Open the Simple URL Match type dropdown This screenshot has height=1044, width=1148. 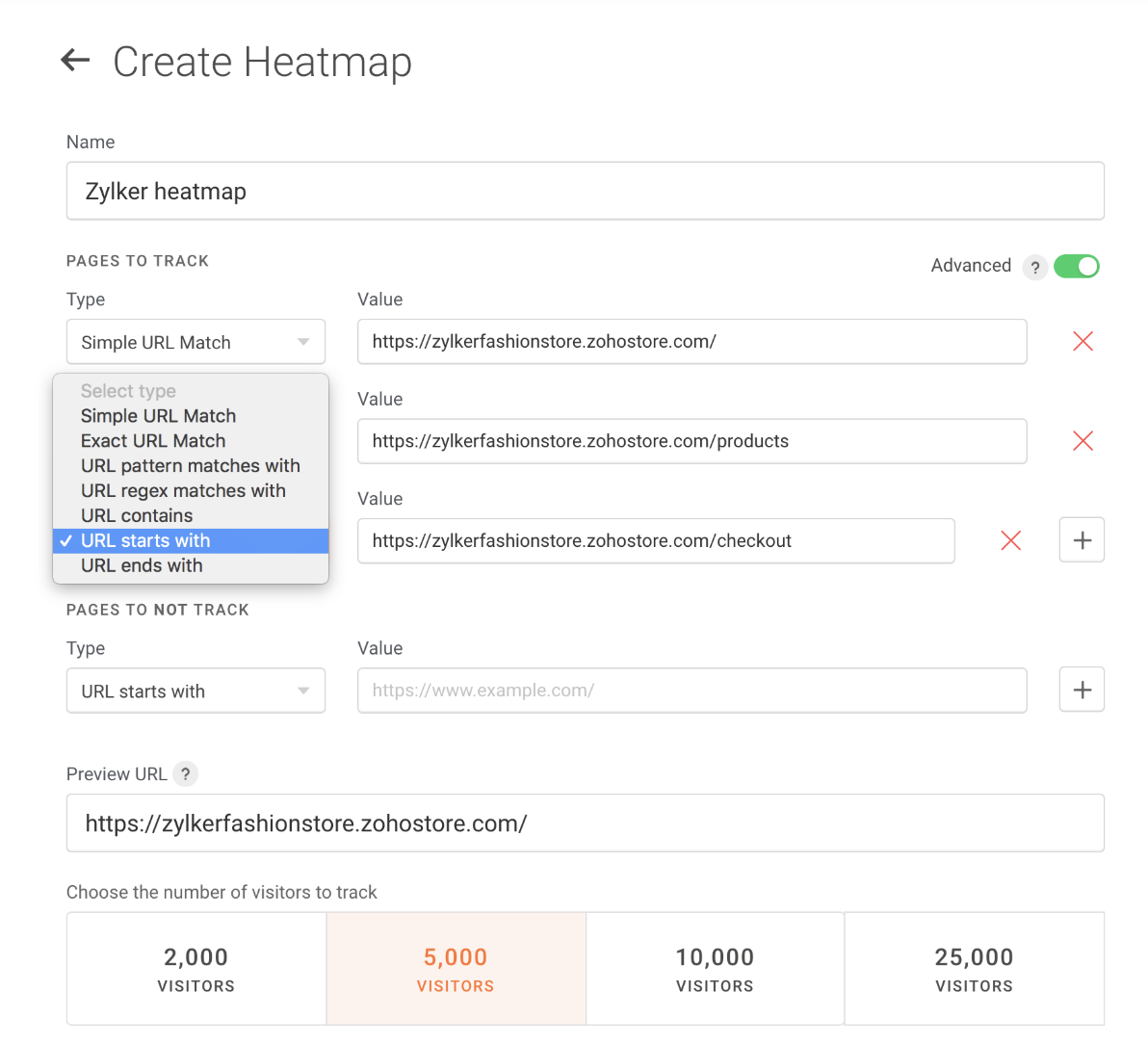tap(196, 343)
